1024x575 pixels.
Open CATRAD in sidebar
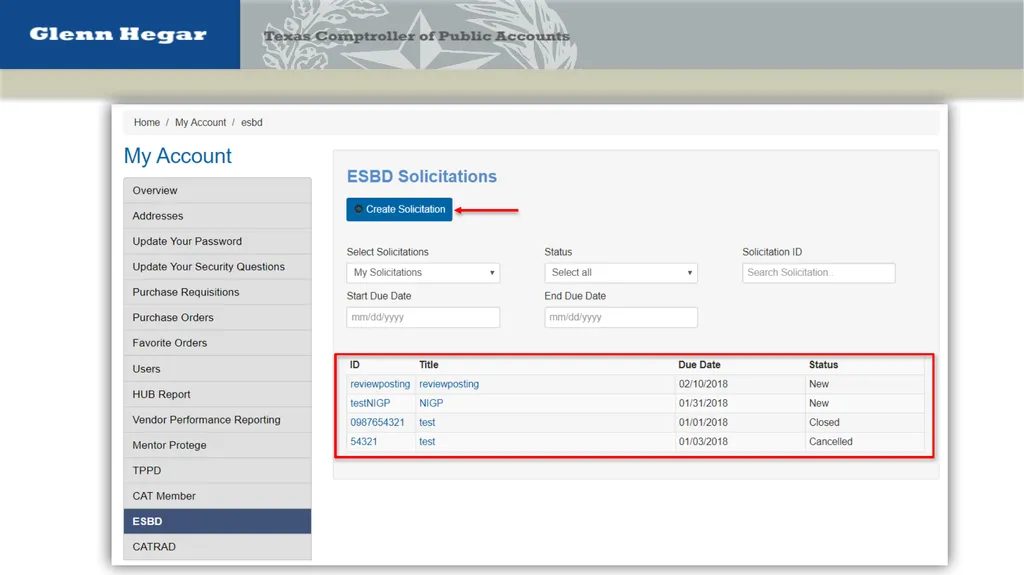[x=217, y=547]
